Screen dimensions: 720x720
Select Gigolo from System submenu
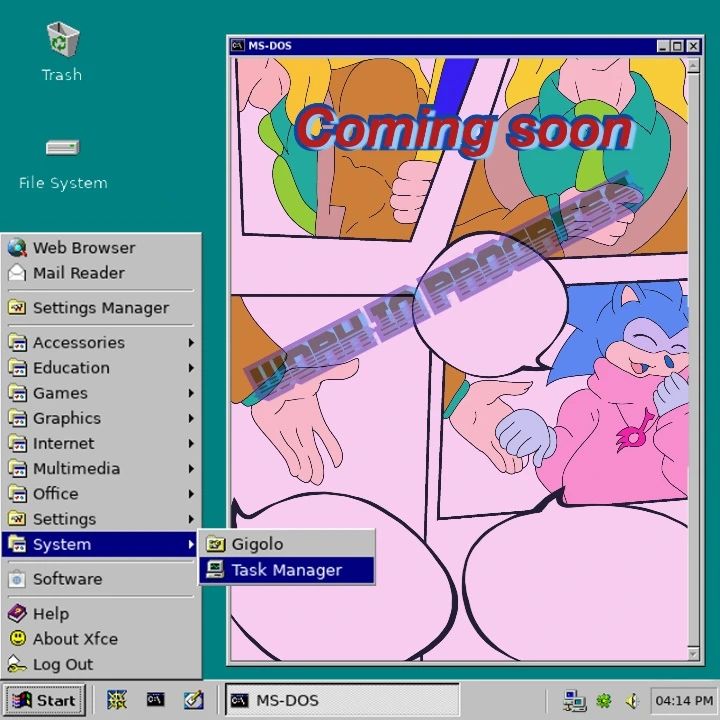tap(257, 544)
